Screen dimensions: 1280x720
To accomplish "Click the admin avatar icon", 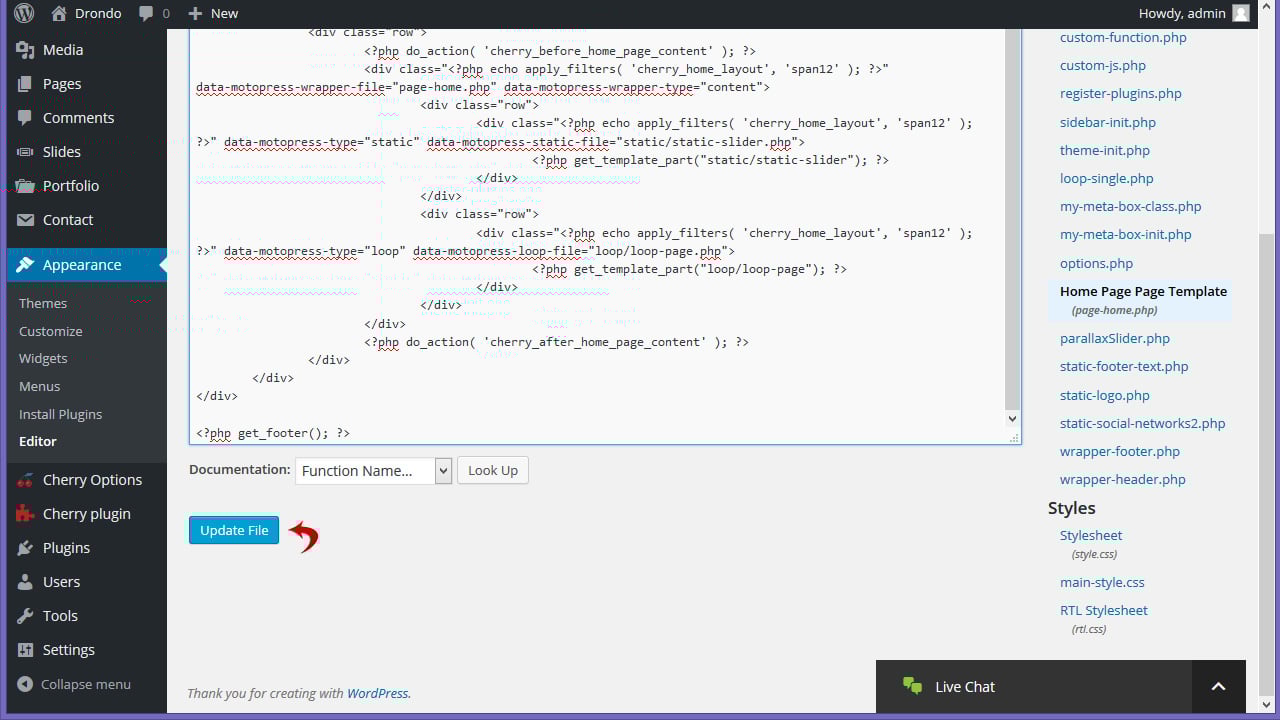I will (x=1241, y=13).
